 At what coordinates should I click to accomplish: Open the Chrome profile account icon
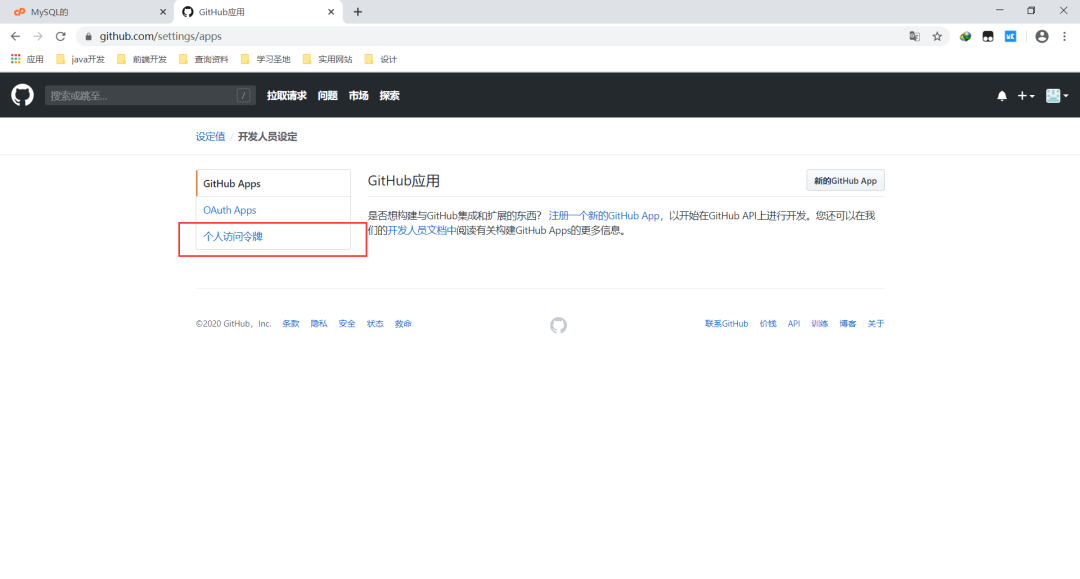point(1041,36)
